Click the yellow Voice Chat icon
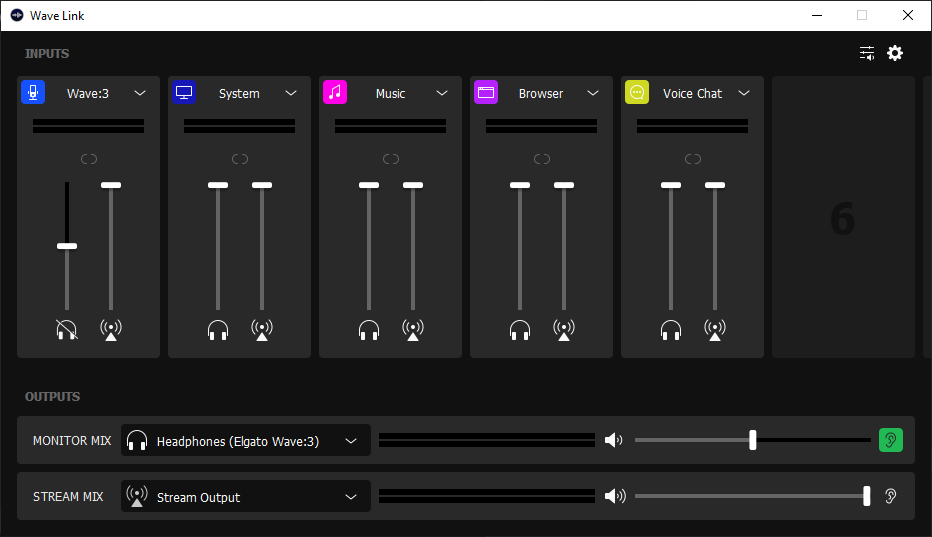Screen dimensions: 932x537 coord(637,93)
